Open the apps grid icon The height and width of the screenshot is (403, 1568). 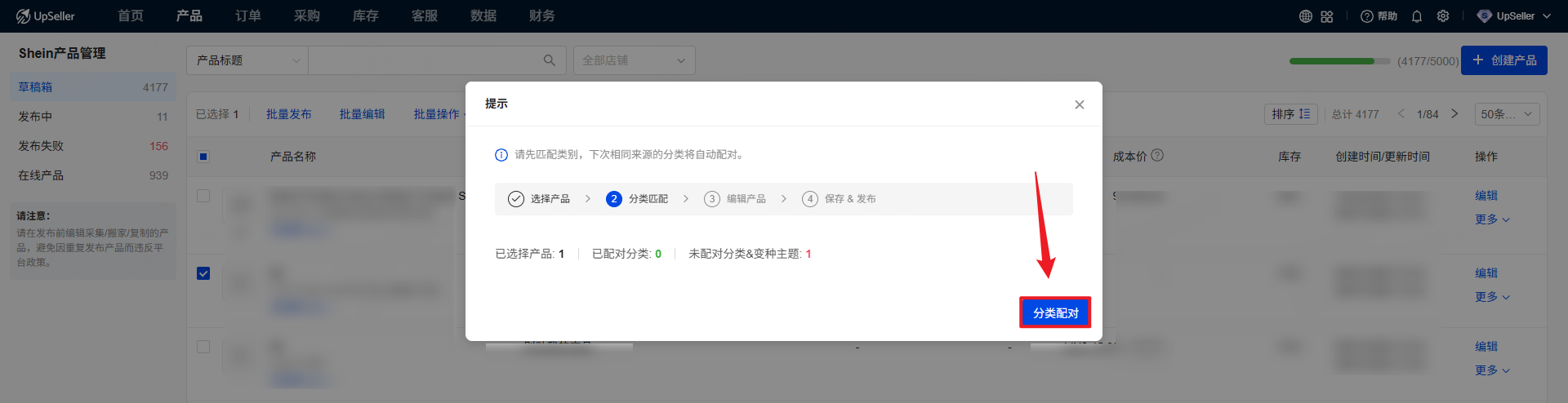1326,16
